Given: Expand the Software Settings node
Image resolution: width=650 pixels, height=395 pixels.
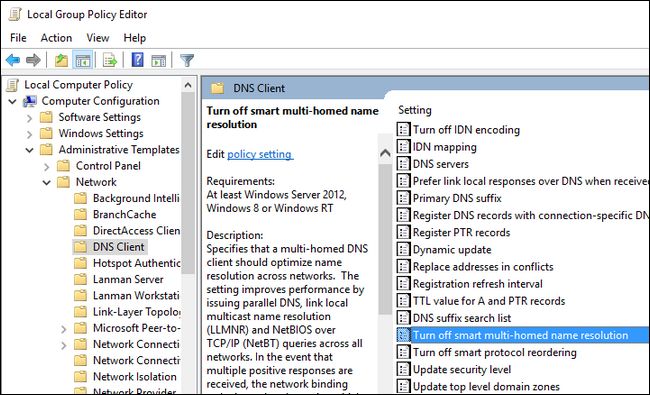Looking at the screenshot, I should point(29,118).
